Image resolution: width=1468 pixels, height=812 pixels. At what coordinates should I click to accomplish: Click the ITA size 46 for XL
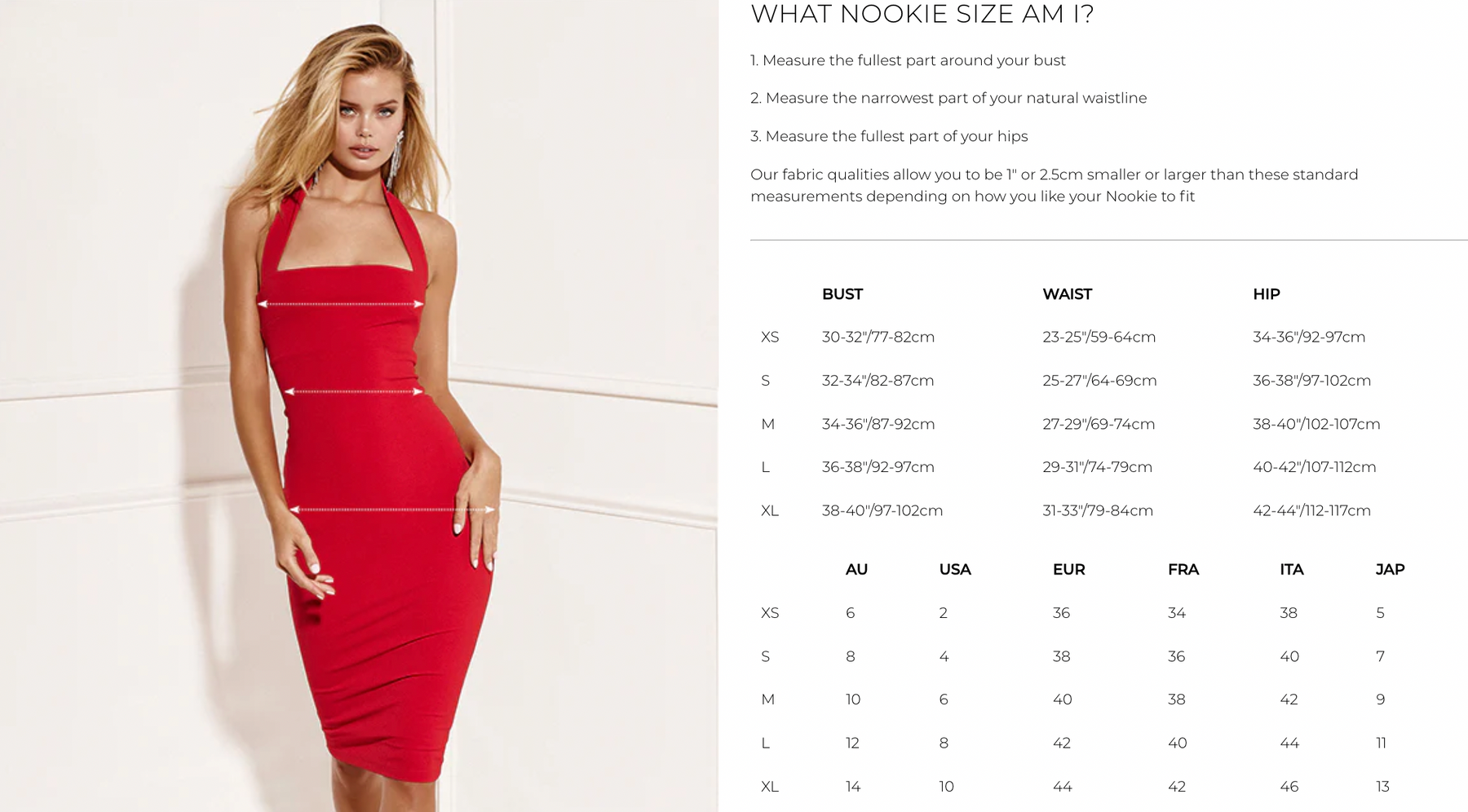pyautogui.click(x=1289, y=787)
